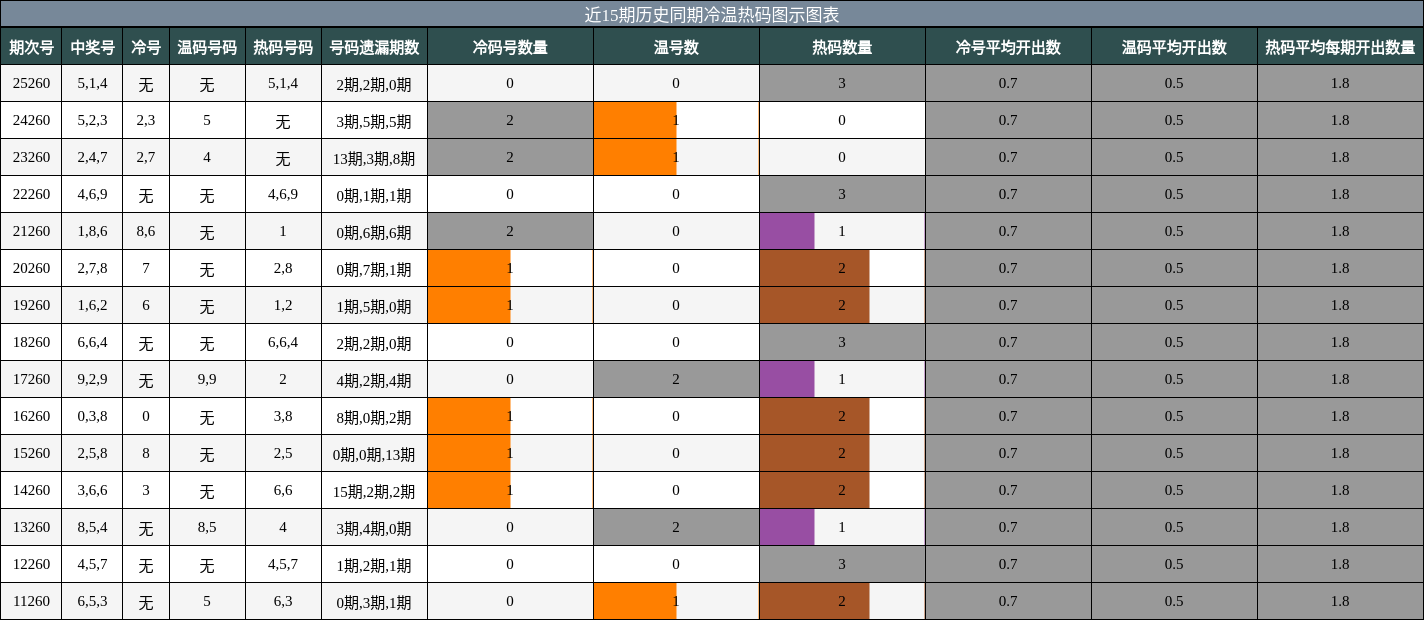Select period number 22260
Viewport: 1424px width, 620px height.
click(31, 195)
